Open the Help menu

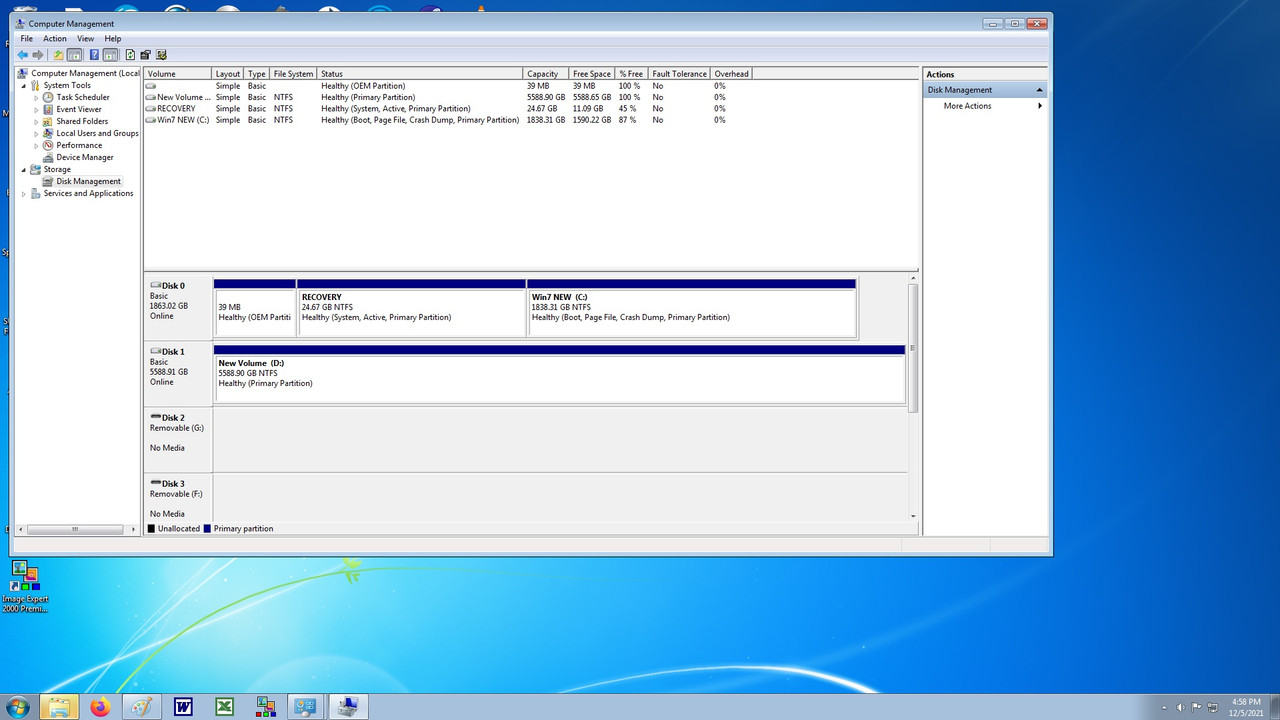(x=113, y=39)
